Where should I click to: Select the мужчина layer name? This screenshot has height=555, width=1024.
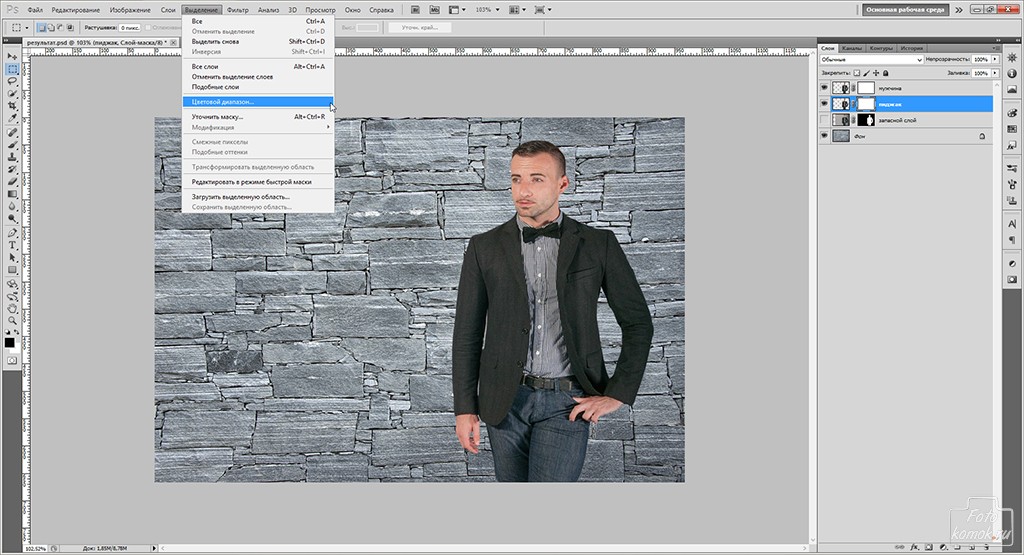coord(890,88)
